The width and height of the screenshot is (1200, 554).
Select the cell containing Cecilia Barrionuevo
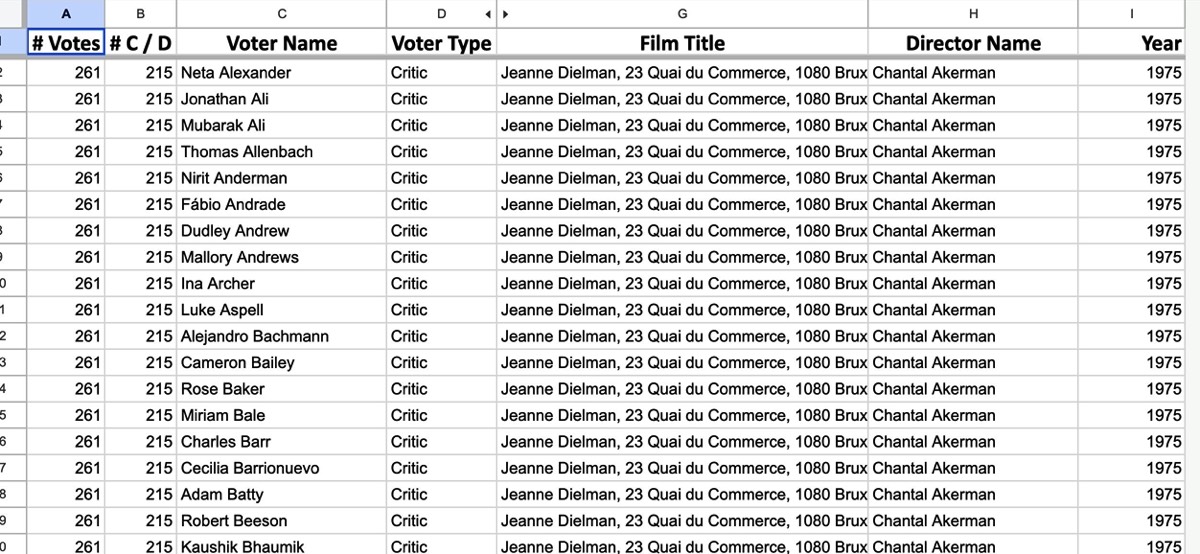282,468
